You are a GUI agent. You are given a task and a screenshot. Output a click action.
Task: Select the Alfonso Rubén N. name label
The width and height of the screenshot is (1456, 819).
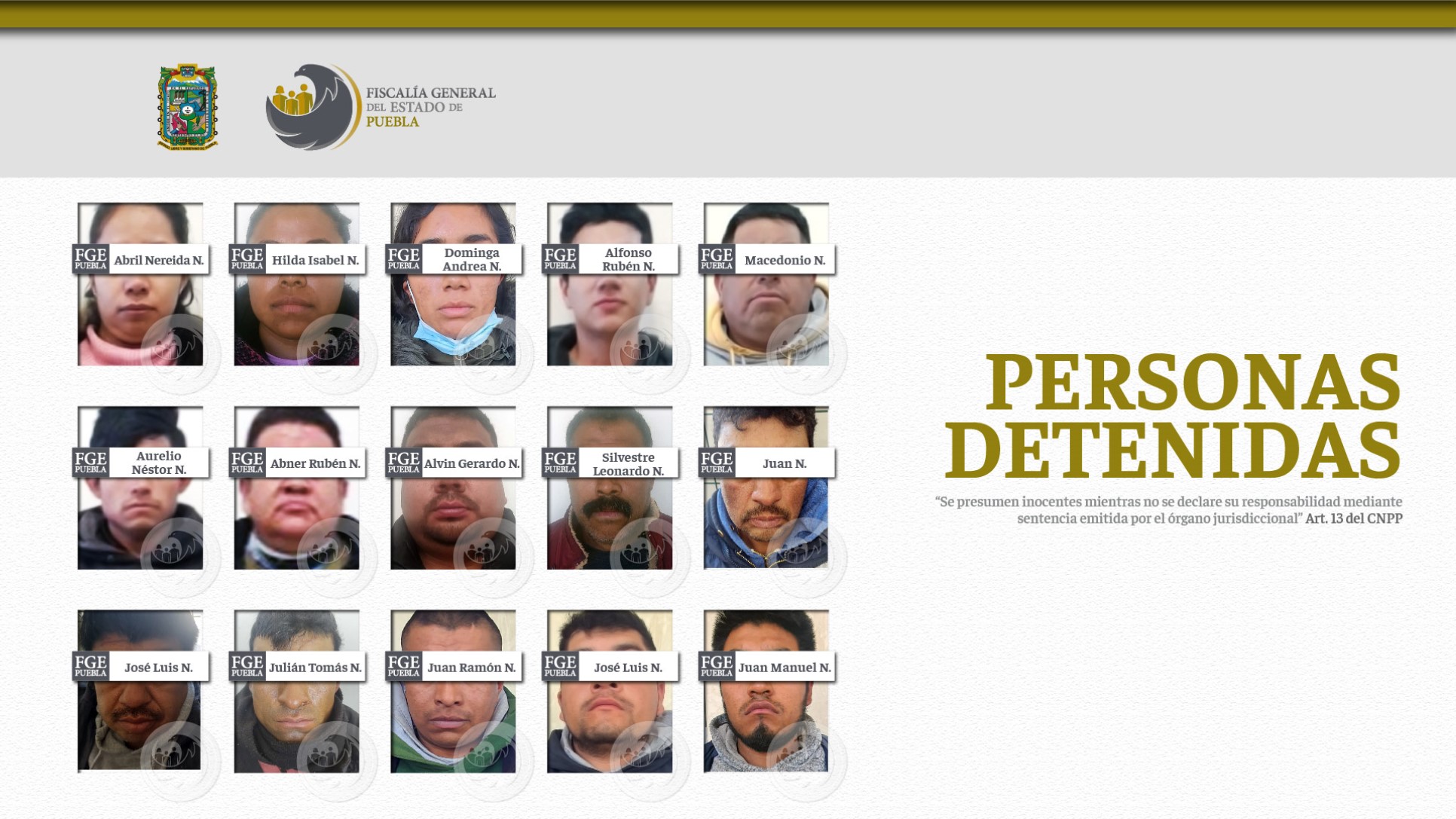629,259
